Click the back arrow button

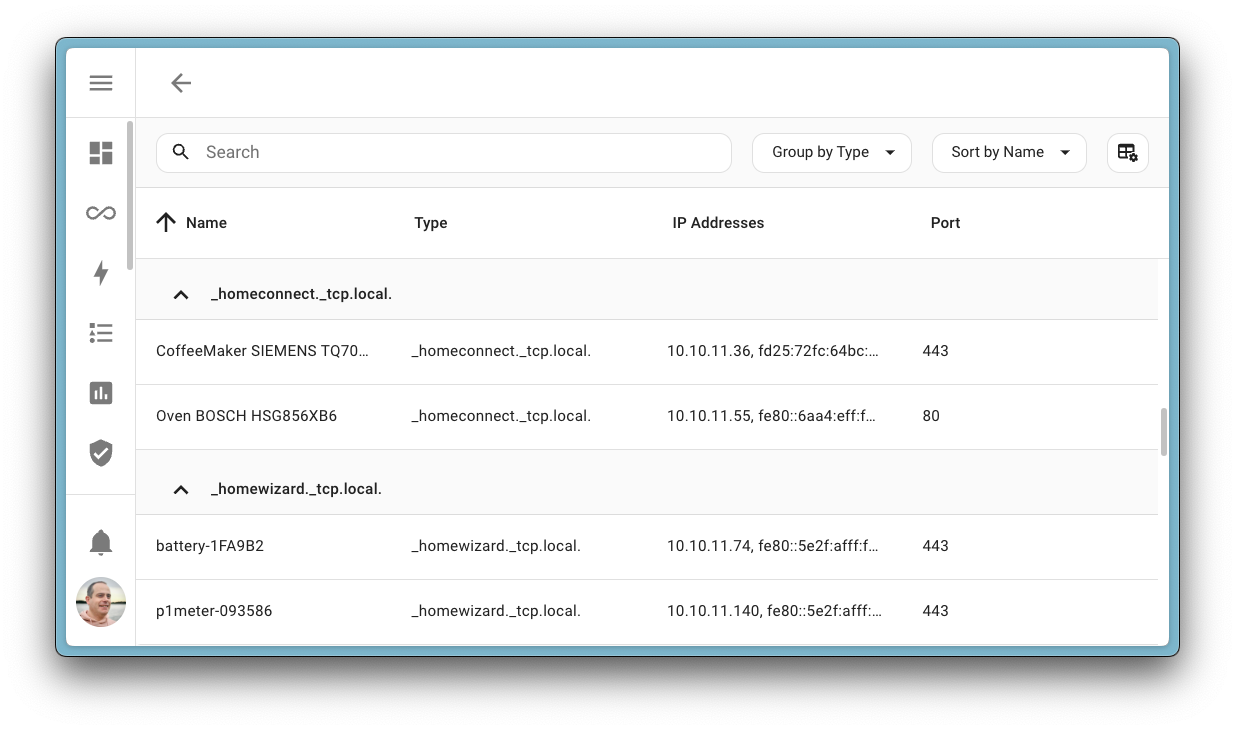(x=181, y=83)
